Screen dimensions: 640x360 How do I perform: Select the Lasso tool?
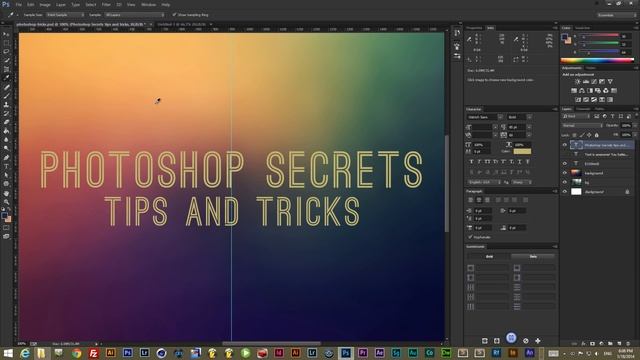[x=6, y=52]
